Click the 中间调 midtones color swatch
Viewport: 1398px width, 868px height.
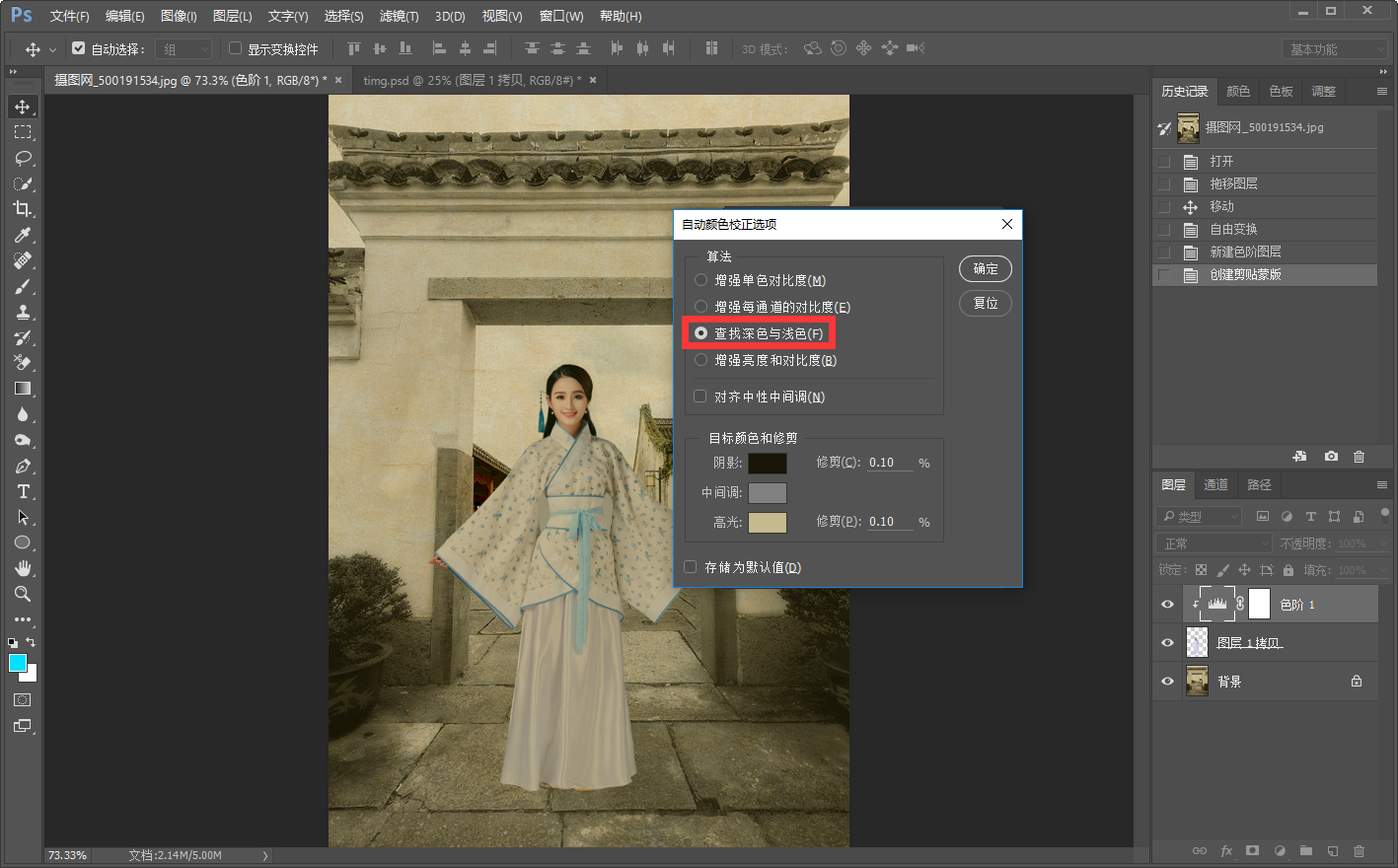tap(768, 492)
